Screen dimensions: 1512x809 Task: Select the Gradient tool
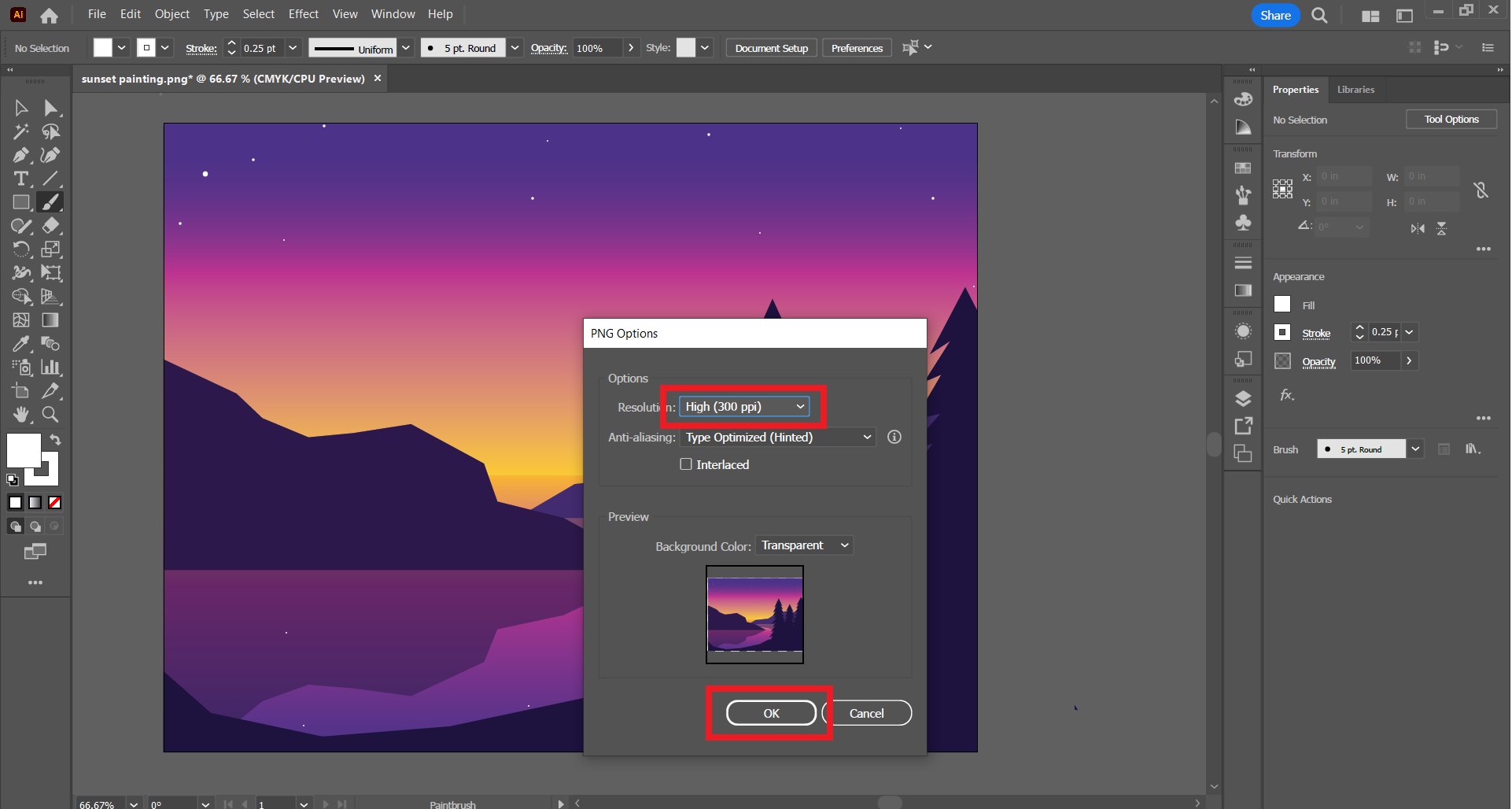click(51, 320)
